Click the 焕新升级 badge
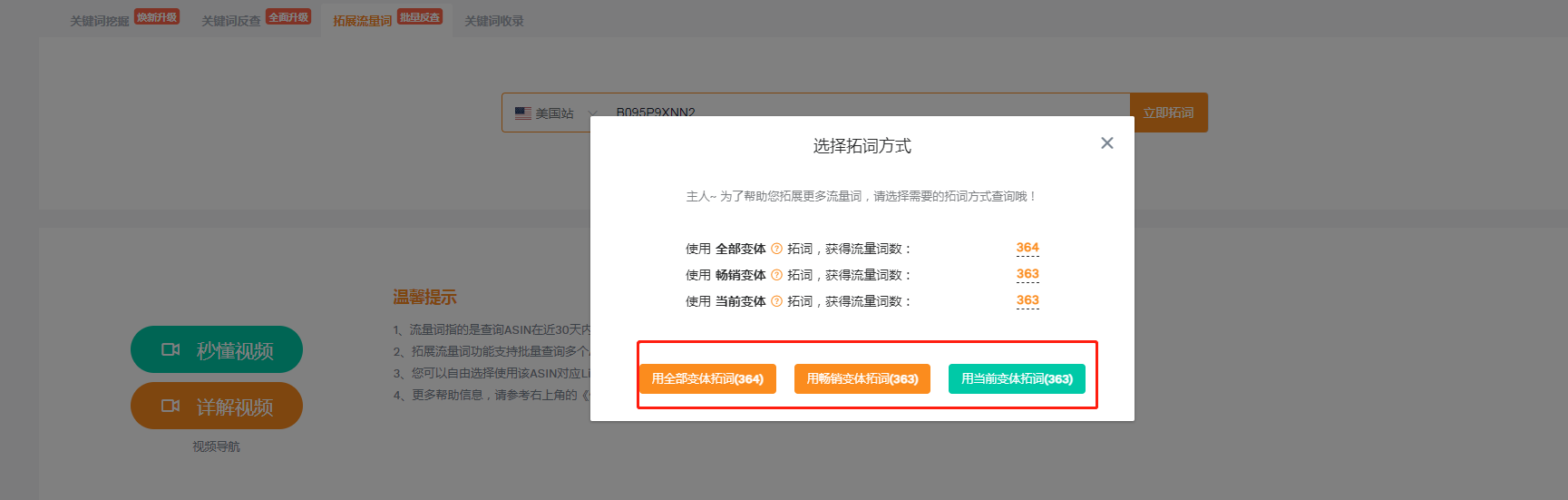This screenshot has width=1568, height=500. click(x=157, y=17)
